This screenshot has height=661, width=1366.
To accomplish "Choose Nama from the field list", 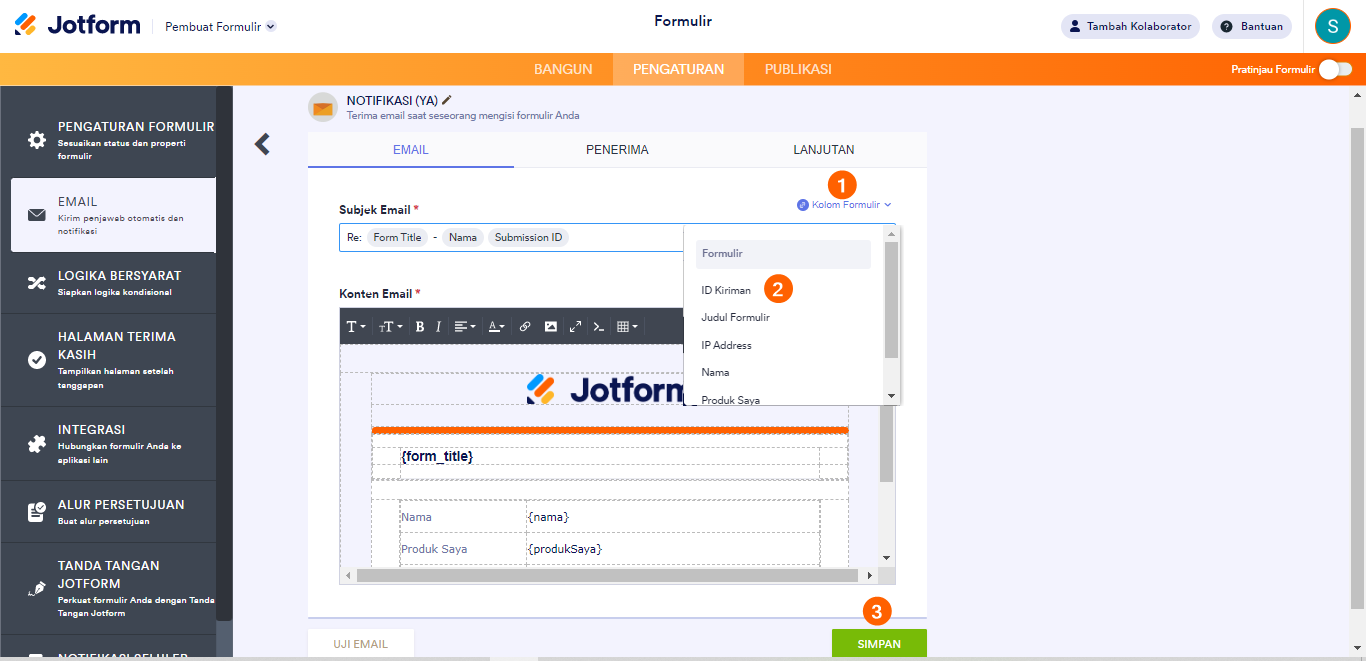I will click(716, 372).
